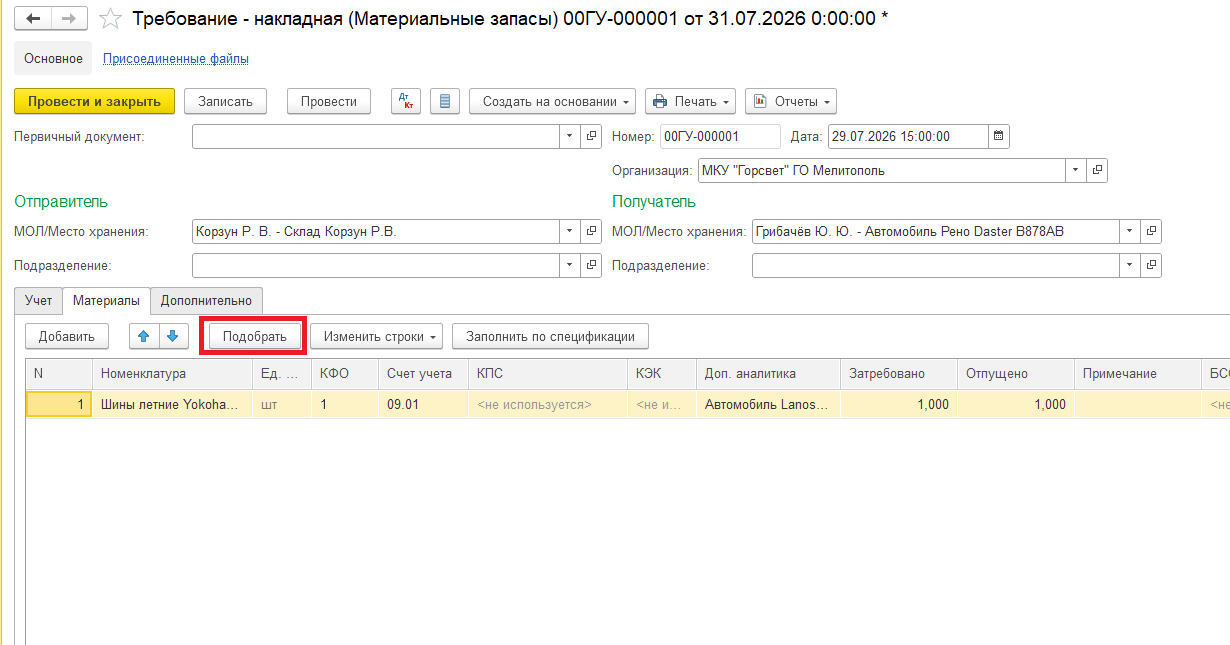Viewport: 1230px width, 645px height.
Task: Edit the Номер field 00ГУ-000001
Action: coord(720,136)
